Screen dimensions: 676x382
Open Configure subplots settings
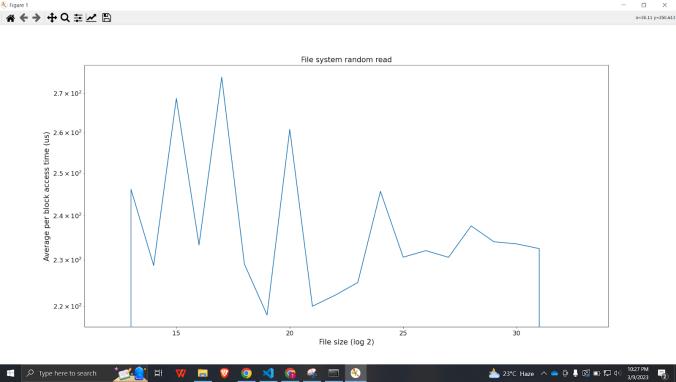click(78, 18)
